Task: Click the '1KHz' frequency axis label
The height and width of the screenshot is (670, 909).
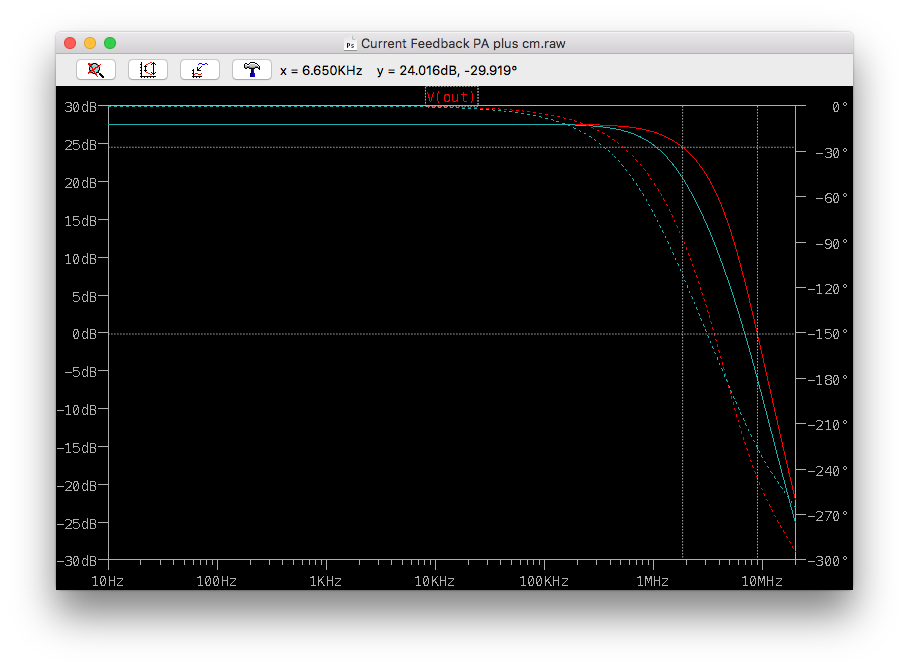Action: 326,581
